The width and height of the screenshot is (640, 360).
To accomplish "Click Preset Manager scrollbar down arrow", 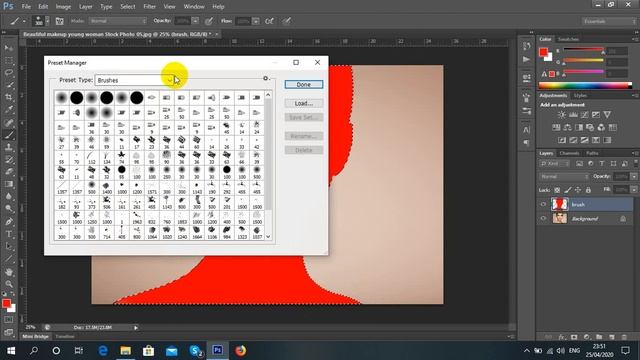I will (x=268, y=237).
